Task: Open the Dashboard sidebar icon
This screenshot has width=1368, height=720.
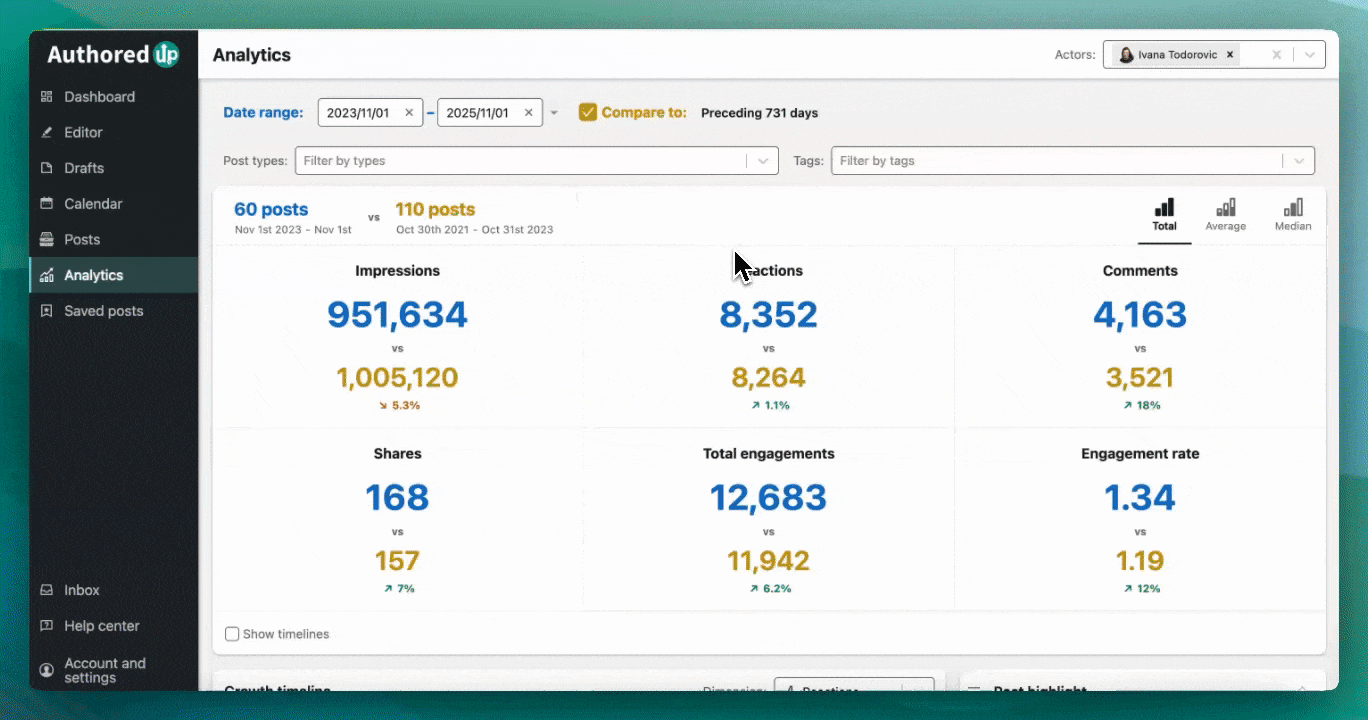Action: [x=46, y=97]
